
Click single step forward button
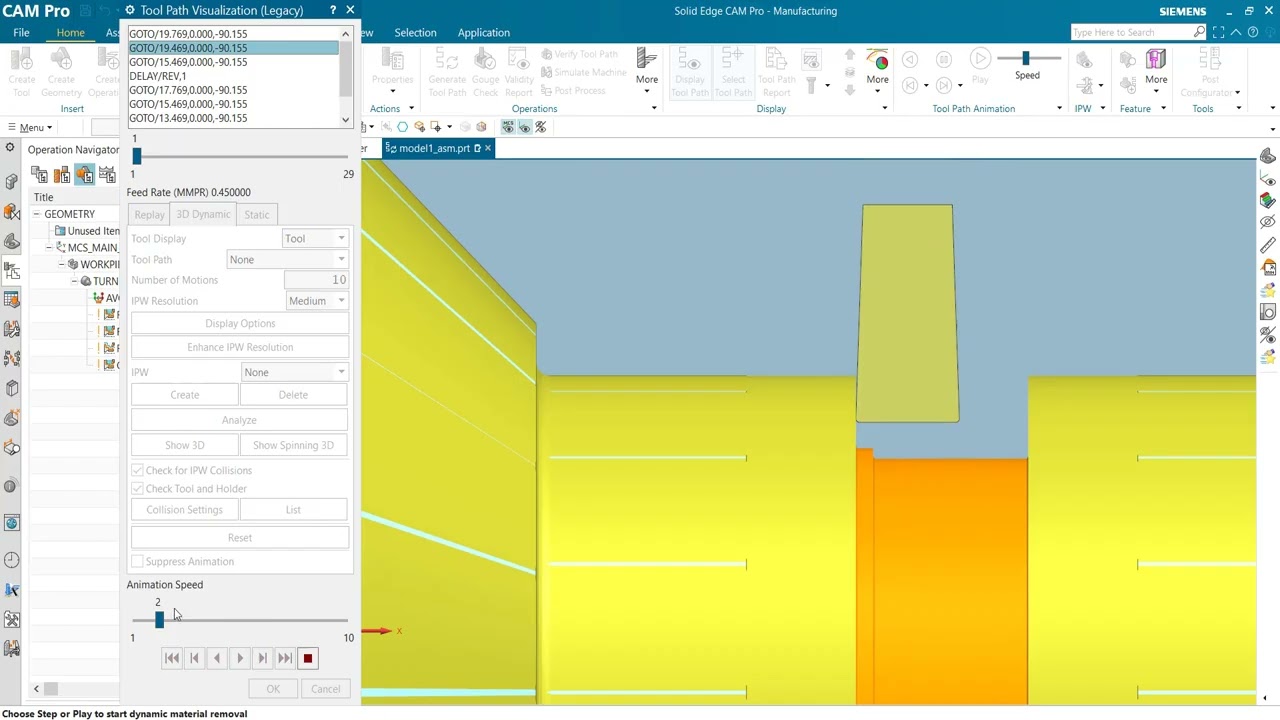(262, 658)
